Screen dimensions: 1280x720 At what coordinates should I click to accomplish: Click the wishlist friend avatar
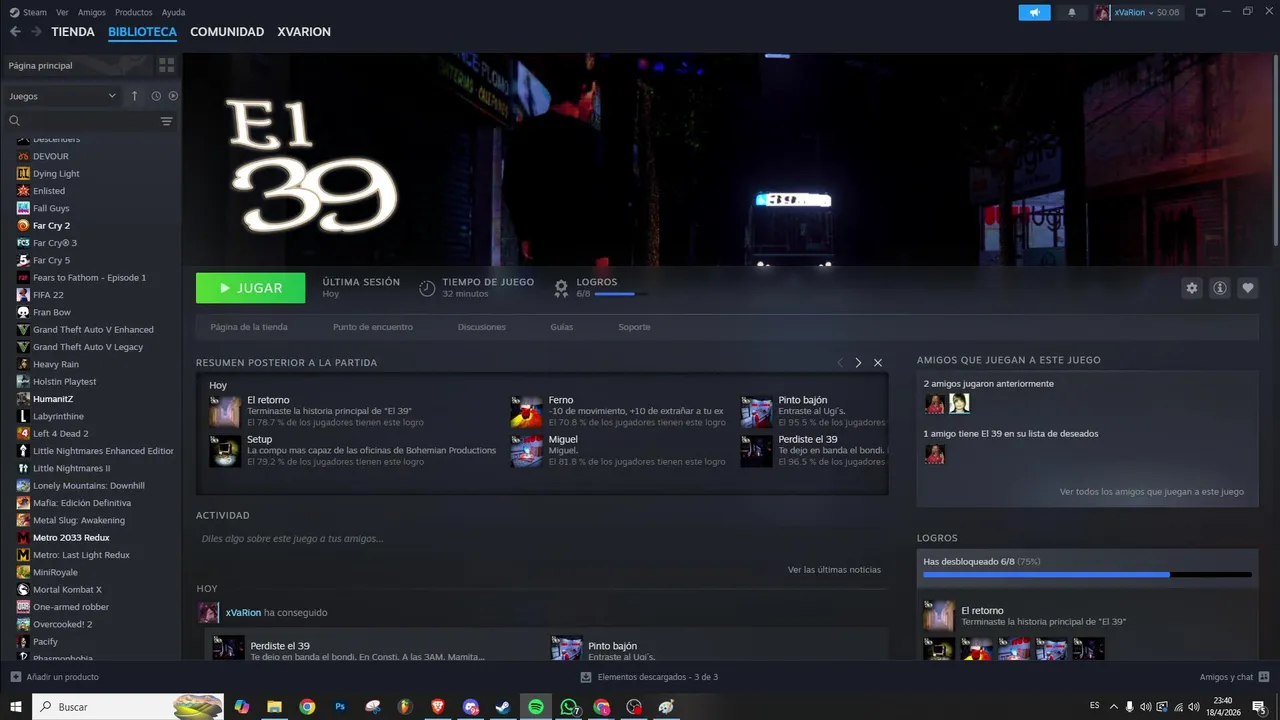pos(934,454)
